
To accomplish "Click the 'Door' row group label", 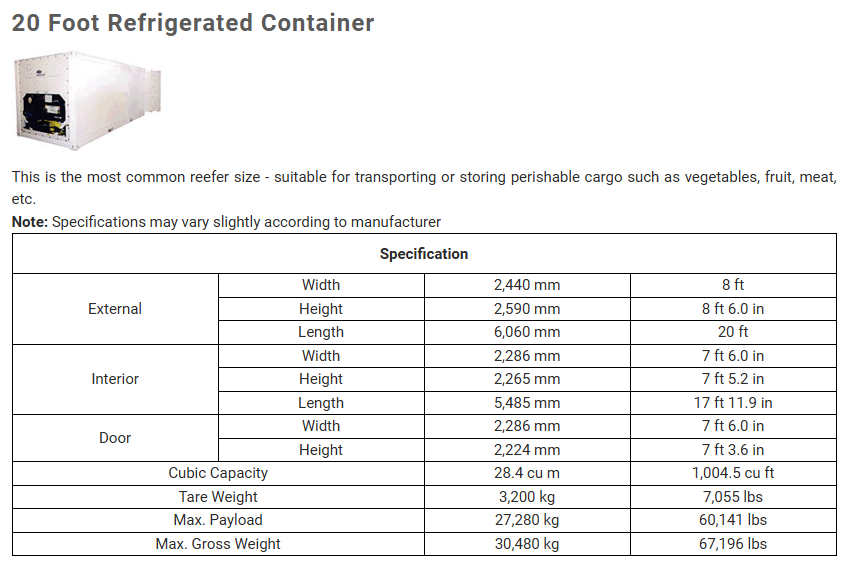I will pos(115,438).
